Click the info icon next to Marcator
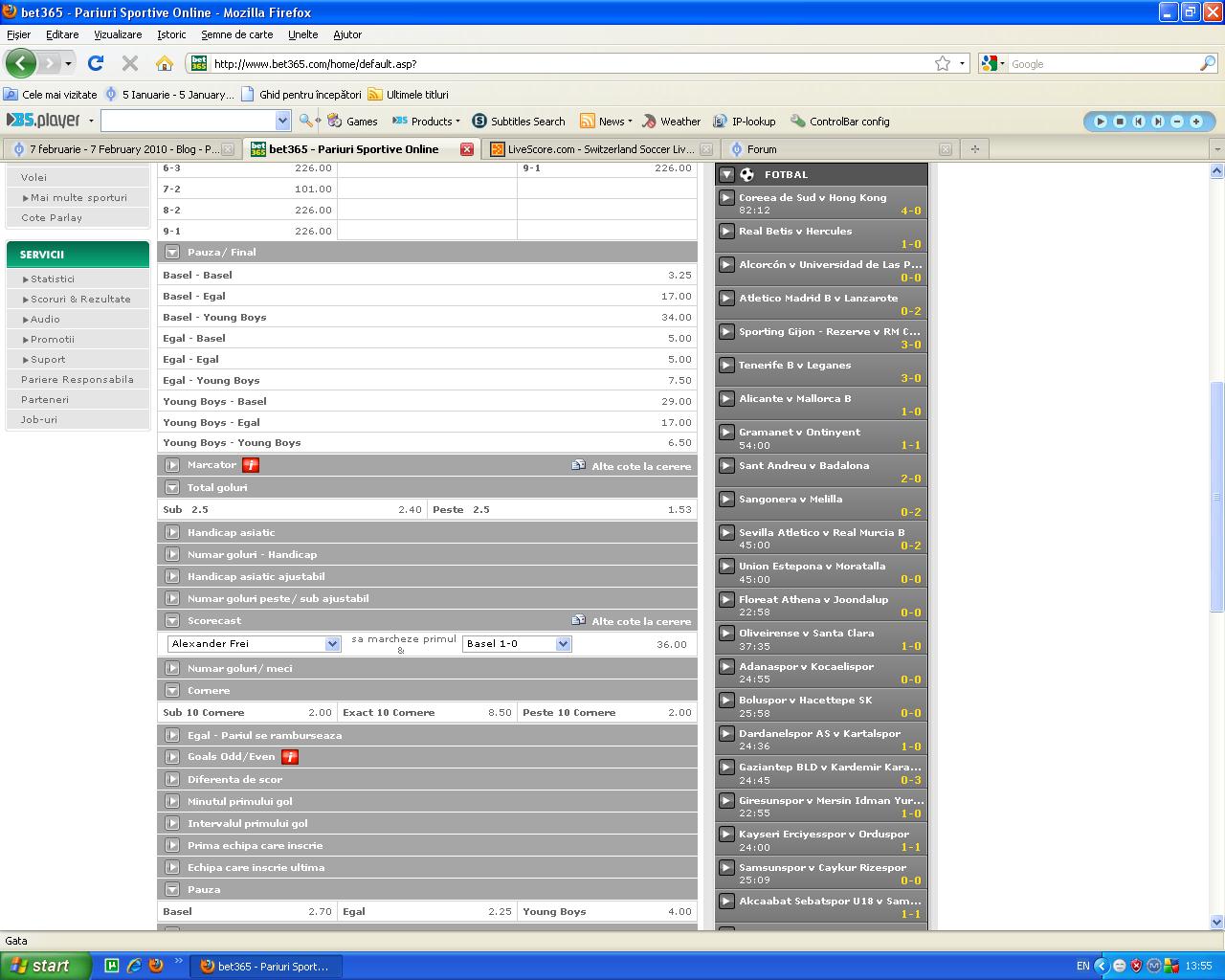 (x=251, y=465)
